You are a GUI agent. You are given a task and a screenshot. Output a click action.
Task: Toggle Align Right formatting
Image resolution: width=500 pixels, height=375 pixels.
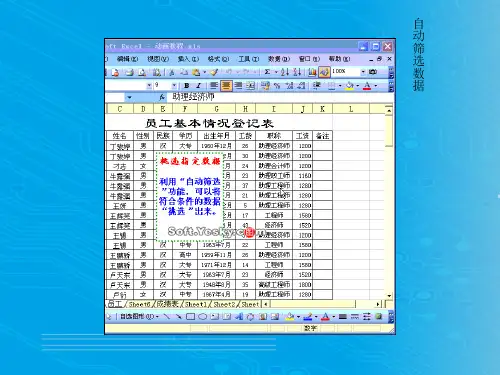click(238, 86)
